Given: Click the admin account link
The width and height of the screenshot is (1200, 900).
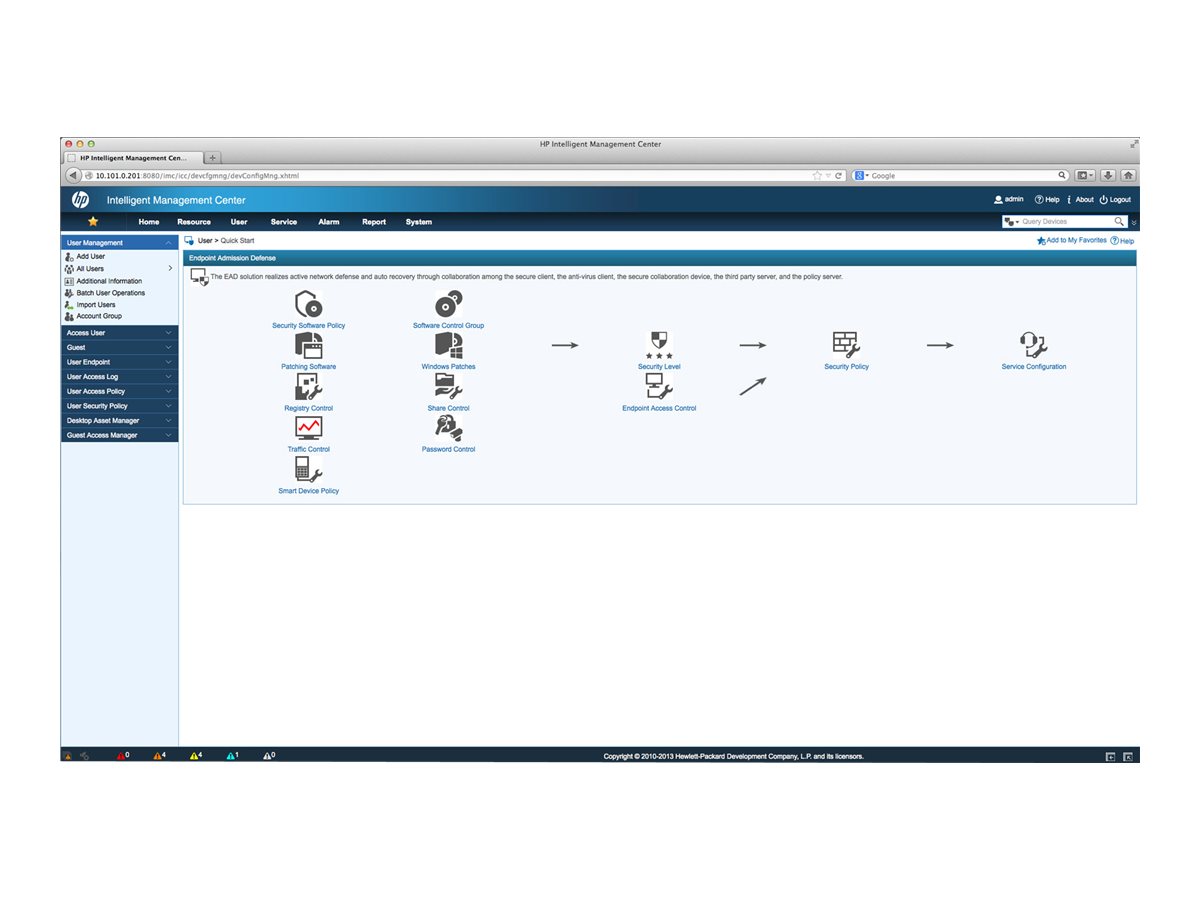Looking at the screenshot, I should pyautogui.click(x=1009, y=200).
